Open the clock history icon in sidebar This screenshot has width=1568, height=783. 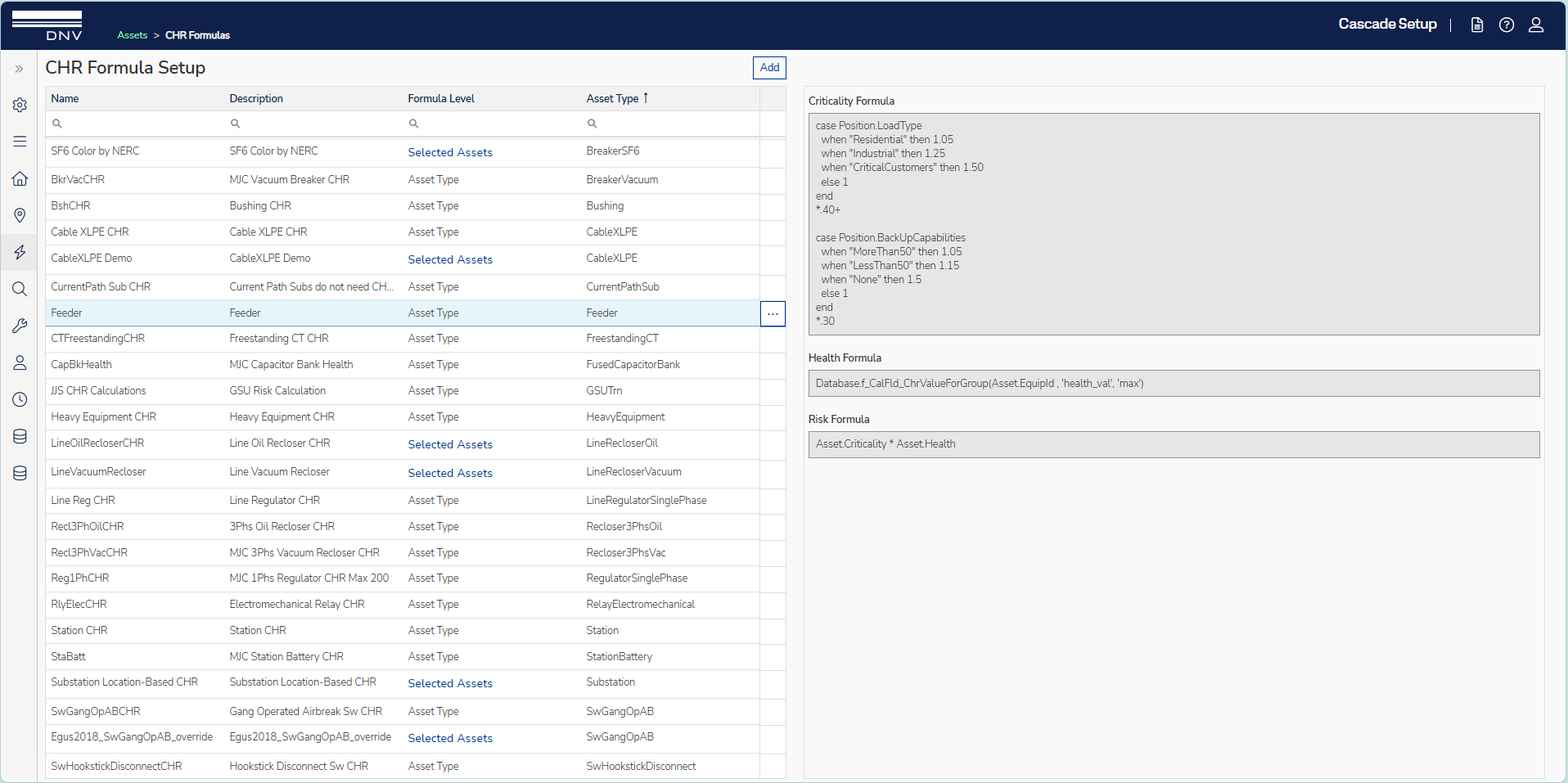tap(20, 399)
